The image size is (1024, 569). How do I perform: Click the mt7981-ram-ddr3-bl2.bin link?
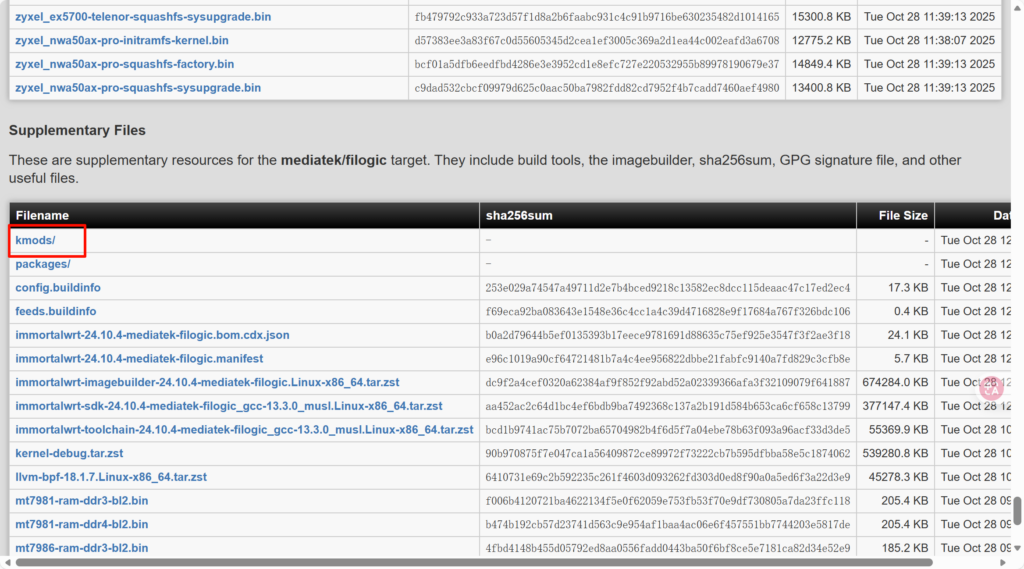[82, 500]
